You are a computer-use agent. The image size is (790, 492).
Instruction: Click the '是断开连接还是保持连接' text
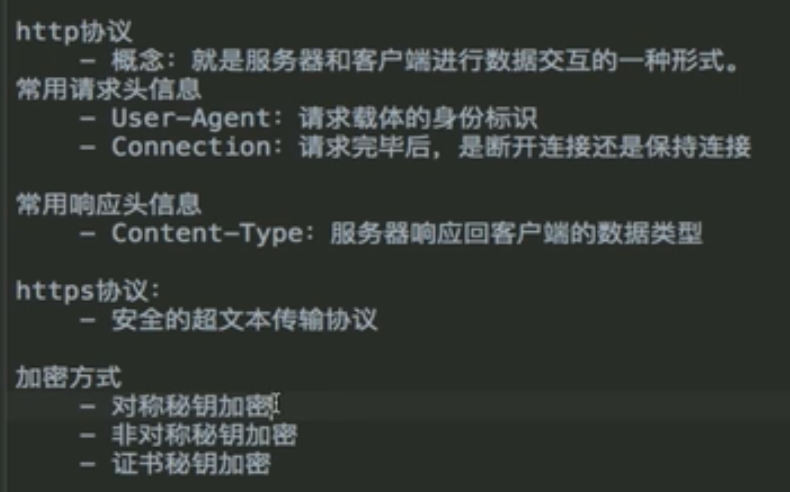(605, 148)
